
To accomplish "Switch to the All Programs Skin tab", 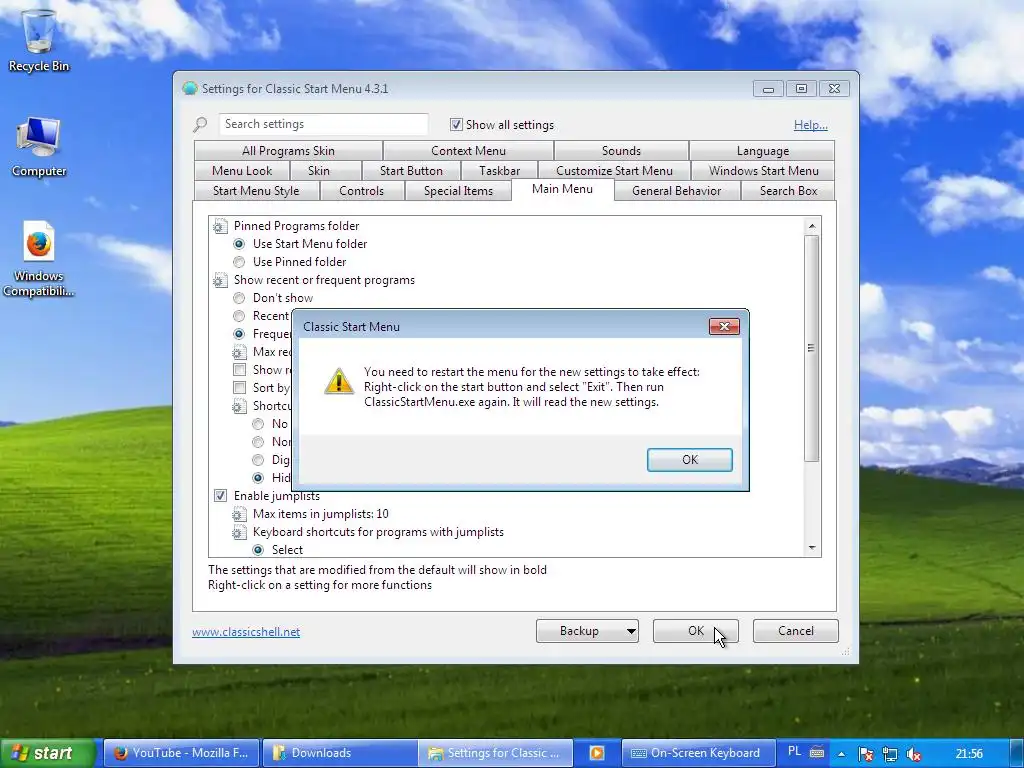I will 288,151.
